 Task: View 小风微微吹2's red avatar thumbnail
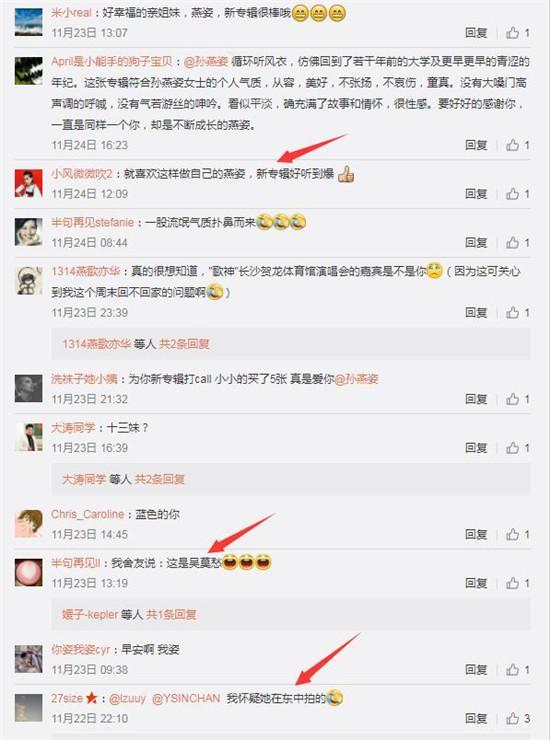pos(28,183)
